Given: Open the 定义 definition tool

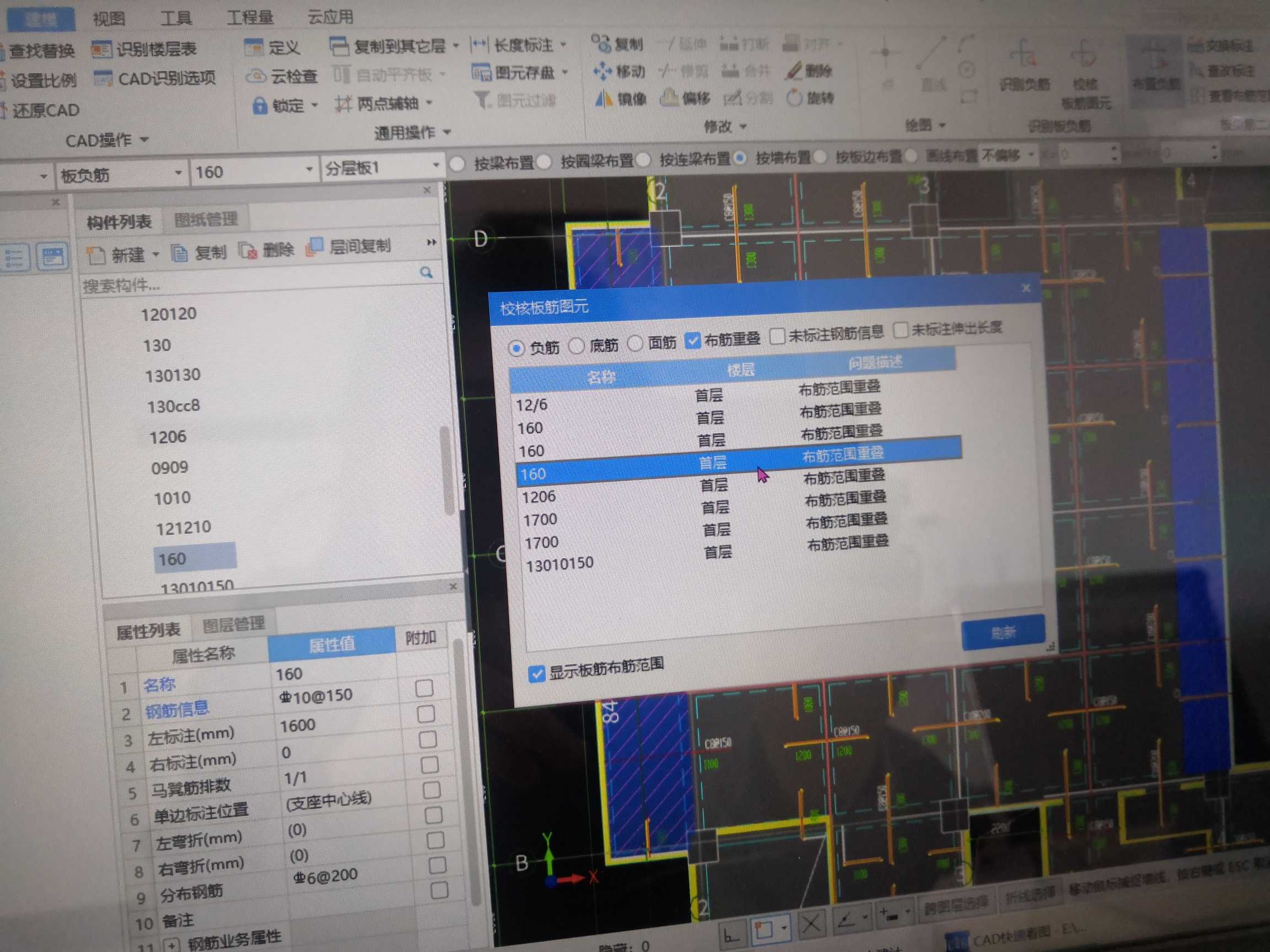Looking at the screenshot, I should pos(272,47).
